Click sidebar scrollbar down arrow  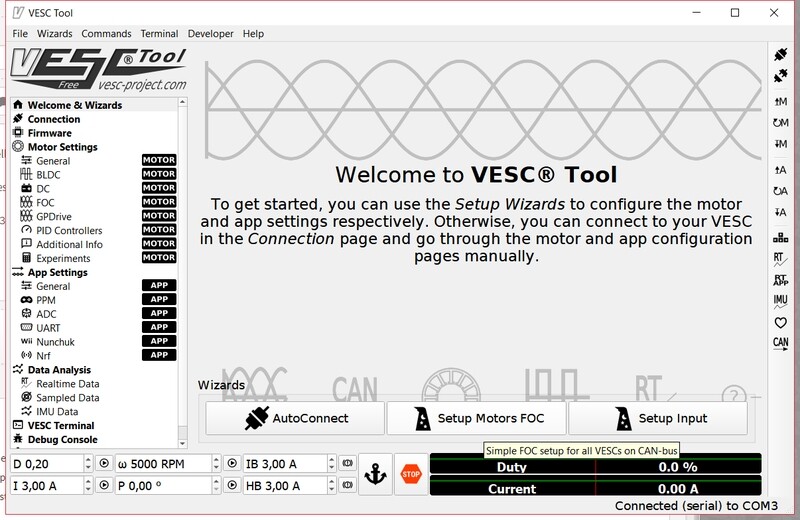click(x=183, y=443)
